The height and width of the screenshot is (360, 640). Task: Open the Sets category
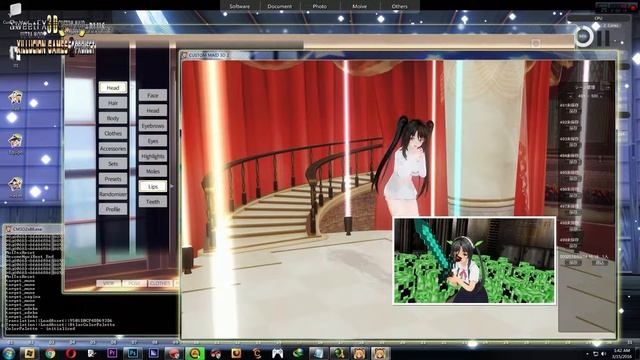113,164
